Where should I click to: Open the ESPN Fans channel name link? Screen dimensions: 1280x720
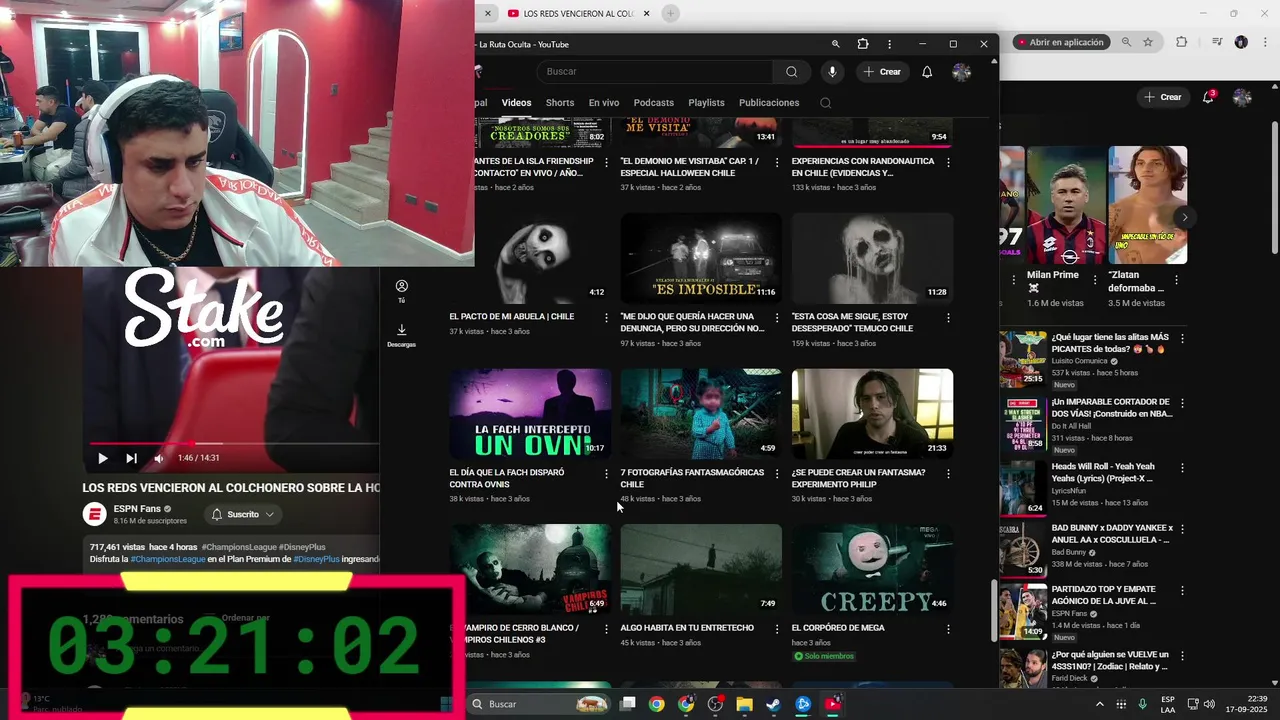tap(137, 509)
